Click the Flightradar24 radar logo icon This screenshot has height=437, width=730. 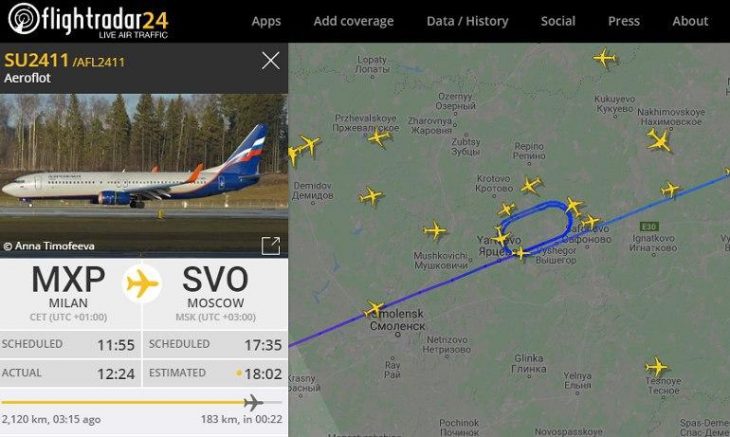click(x=24, y=19)
